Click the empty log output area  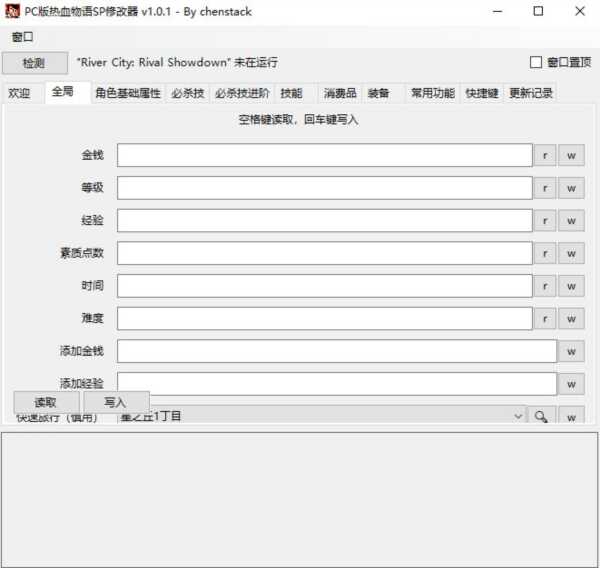[x=299, y=499]
